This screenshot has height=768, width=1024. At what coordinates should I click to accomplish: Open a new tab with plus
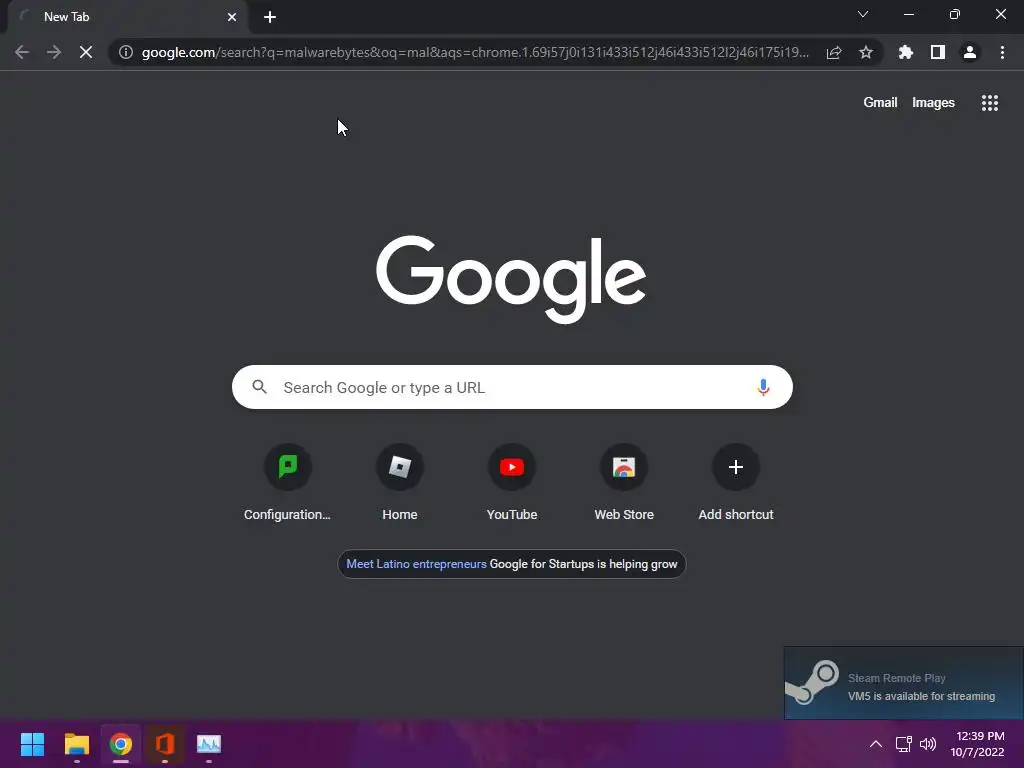(270, 17)
